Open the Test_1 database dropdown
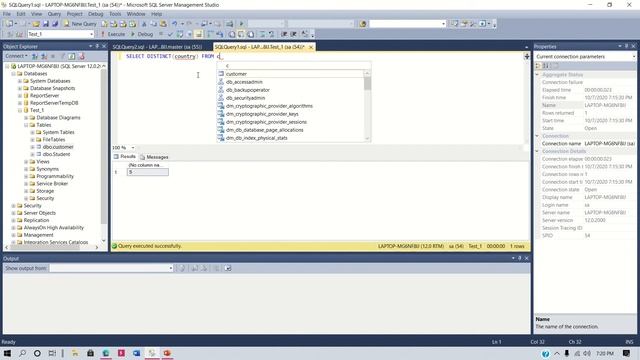 click(x=91, y=34)
